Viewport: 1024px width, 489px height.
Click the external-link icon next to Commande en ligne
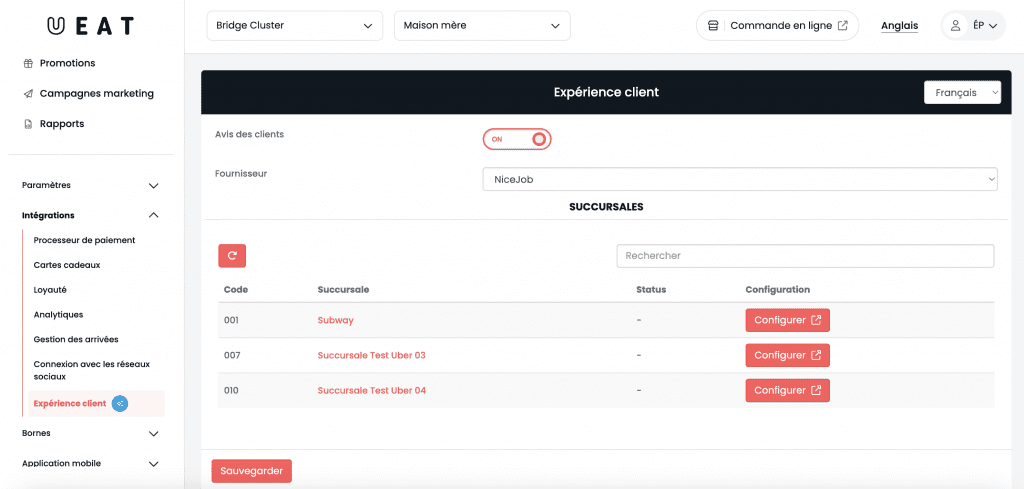[843, 26]
